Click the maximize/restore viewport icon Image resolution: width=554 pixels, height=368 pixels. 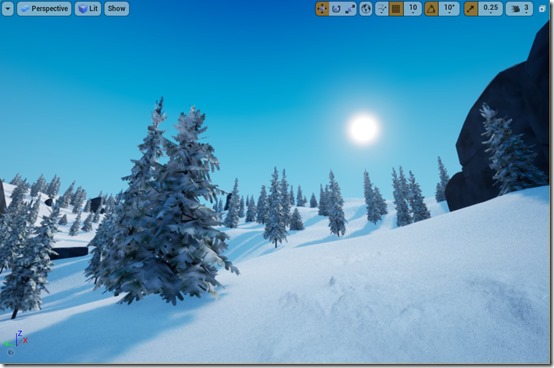[x=542, y=9]
